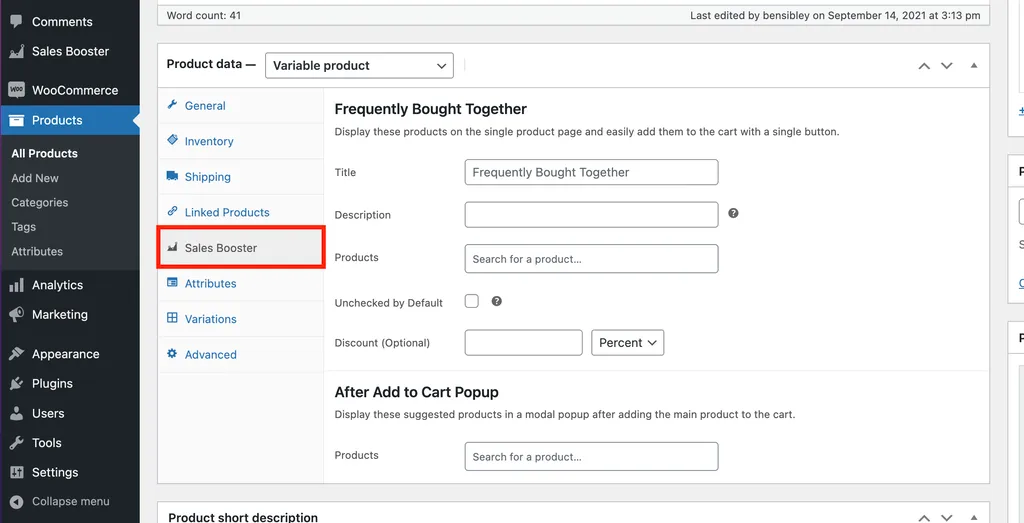The image size is (1024, 523).
Task: Click the Frequently Bought Together Title field
Action: pyautogui.click(x=591, y=172)
